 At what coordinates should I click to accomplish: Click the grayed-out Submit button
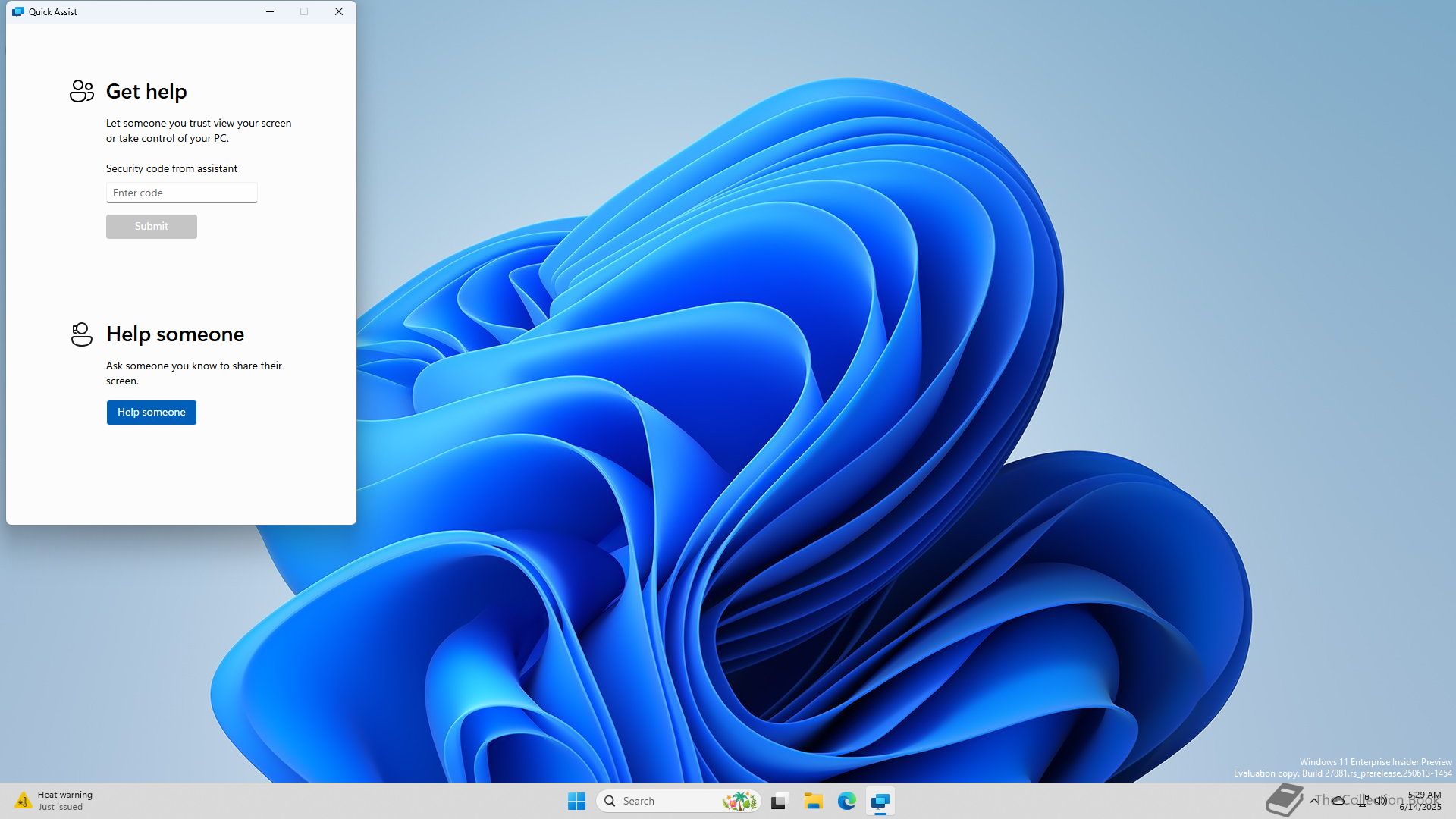pyautogui.click(x=151, y=226)
